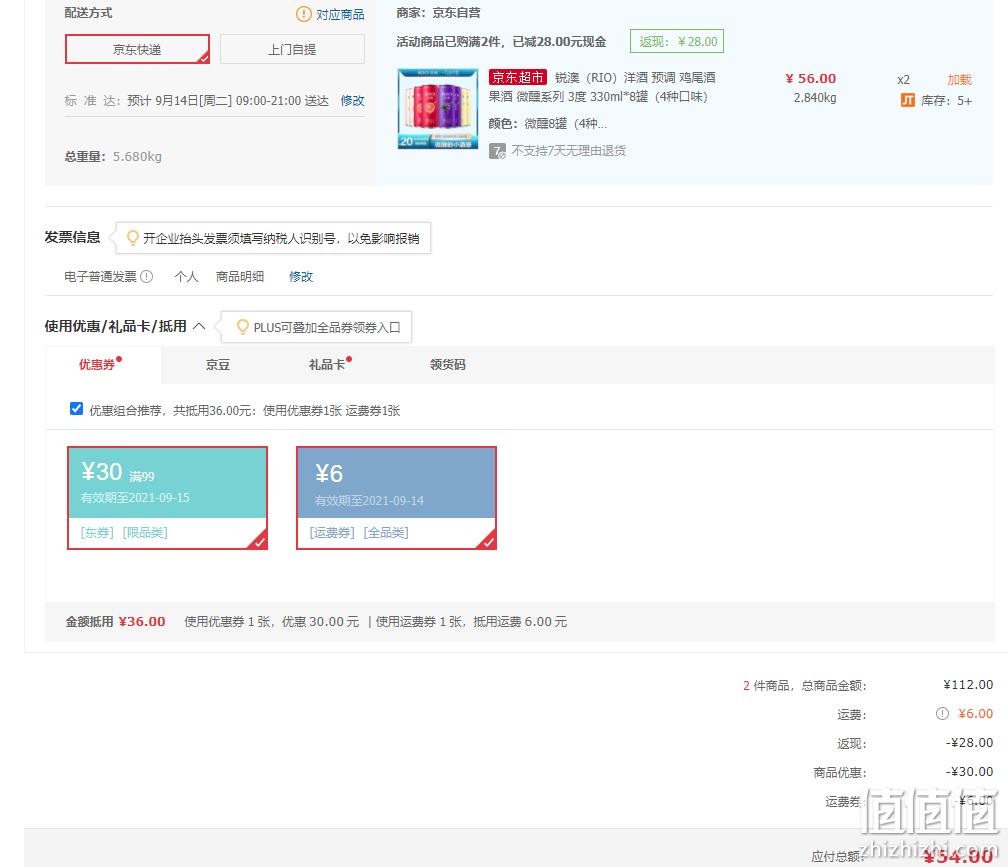The height and width of the screenshot is (867, 1008).
Task: Click the 返现 -¥28.00 summary value
Action: [969, 742]
